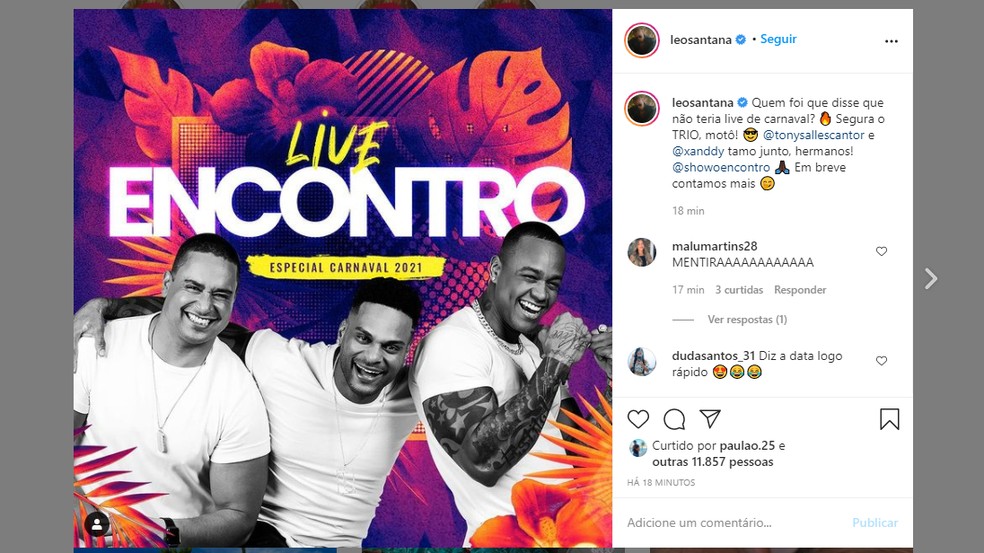Expand Ver respostas (1) replies
984x553 pixels.
click(x=747, y=319)
